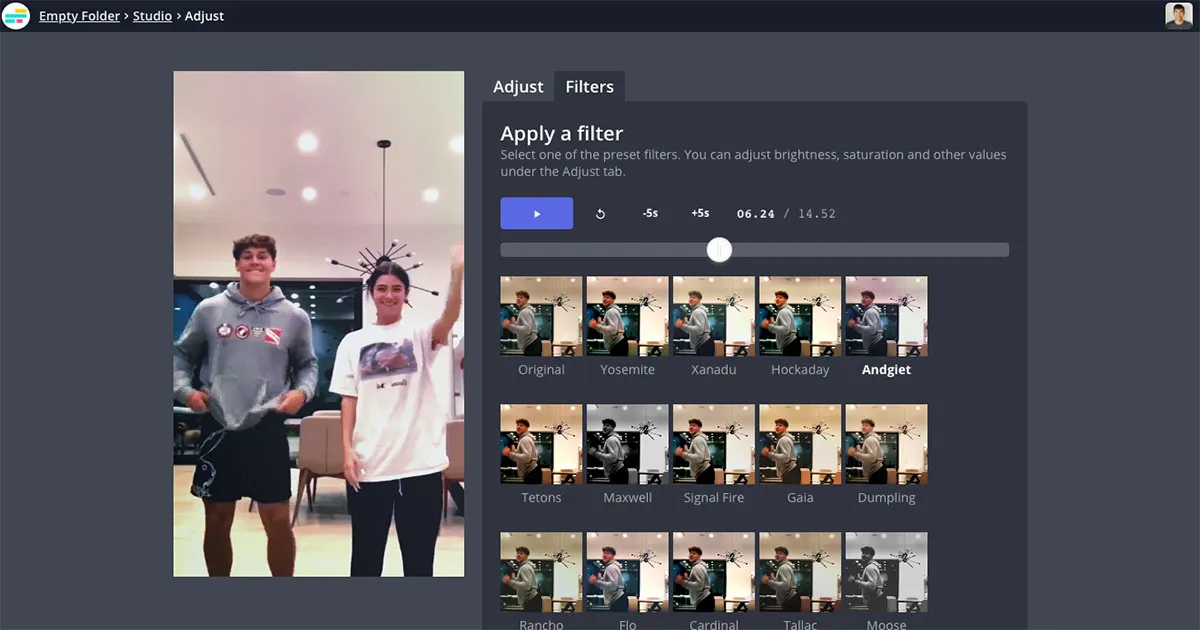Click the playback progress bar track

[755, 250]
